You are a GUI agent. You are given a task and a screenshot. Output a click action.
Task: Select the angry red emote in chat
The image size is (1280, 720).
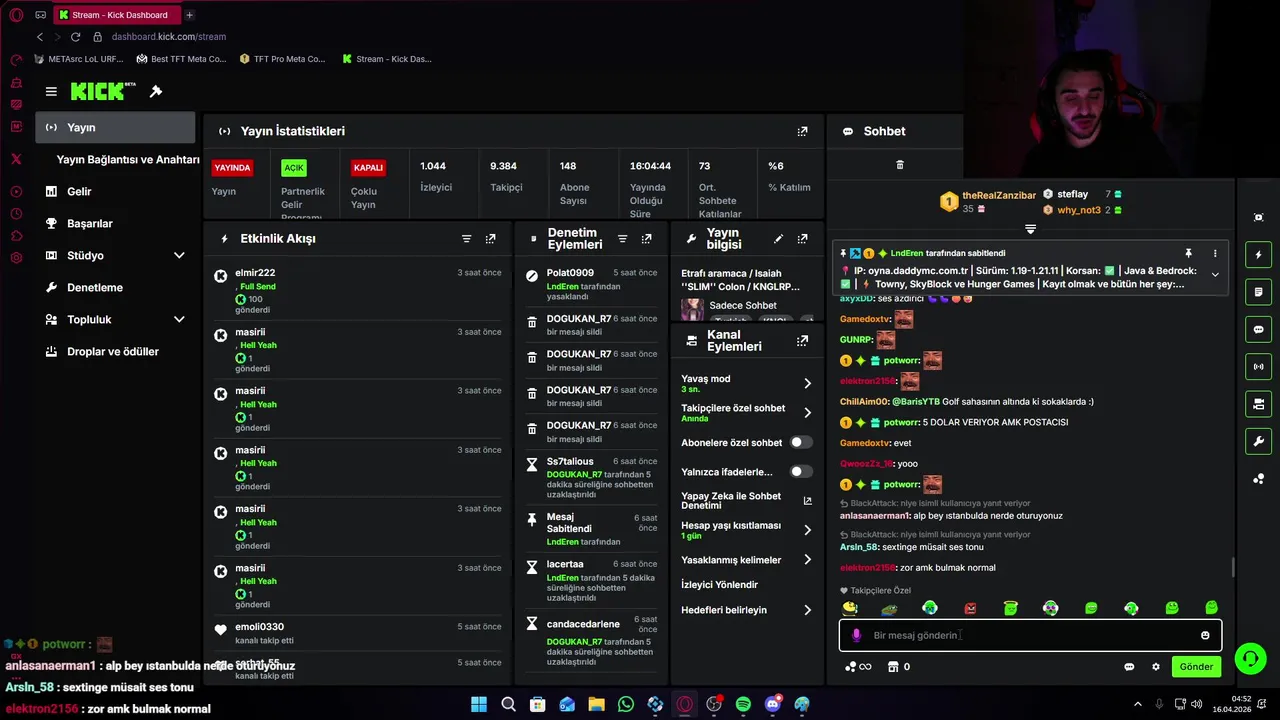coord(970,608)
